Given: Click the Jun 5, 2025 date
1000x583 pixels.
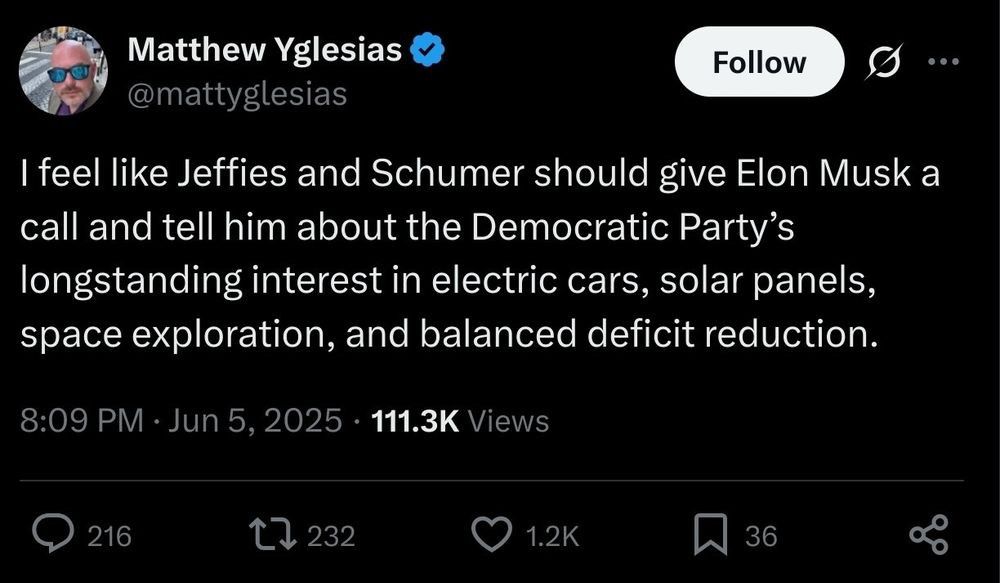Looking at the screenshot, I should tap(254, 421).
